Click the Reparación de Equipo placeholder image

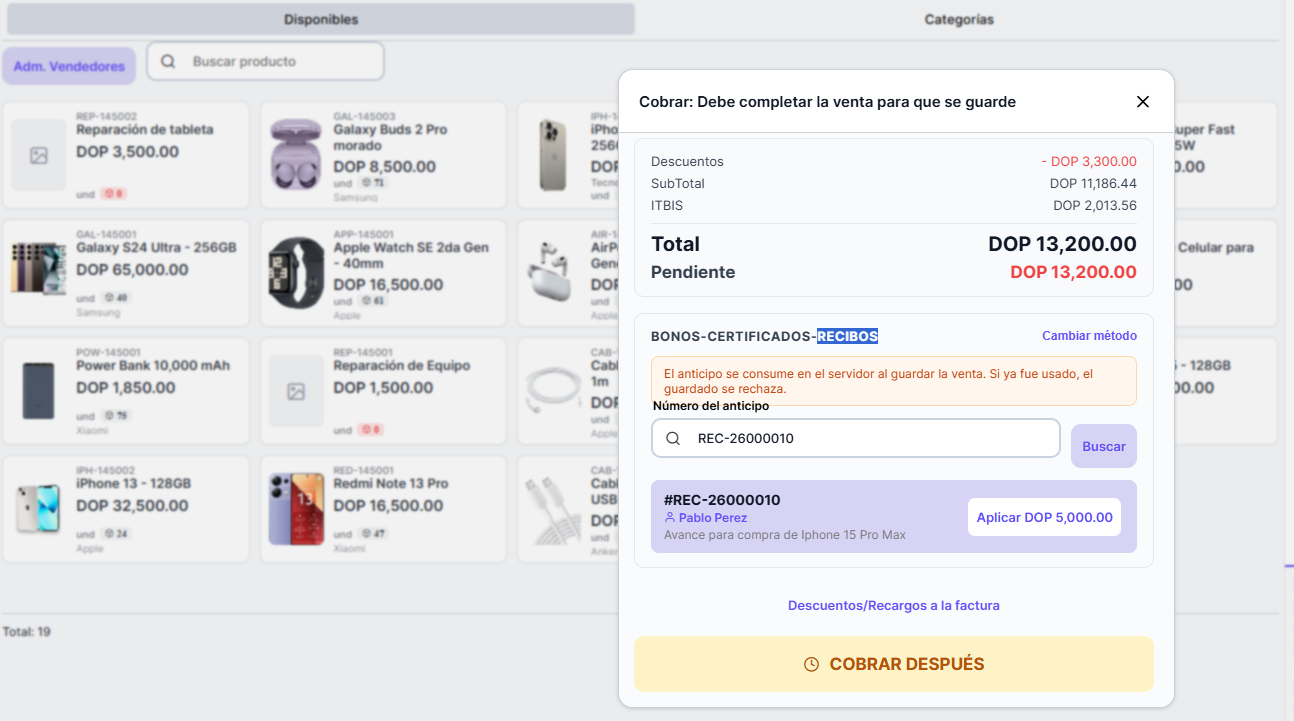coord(296,391)
